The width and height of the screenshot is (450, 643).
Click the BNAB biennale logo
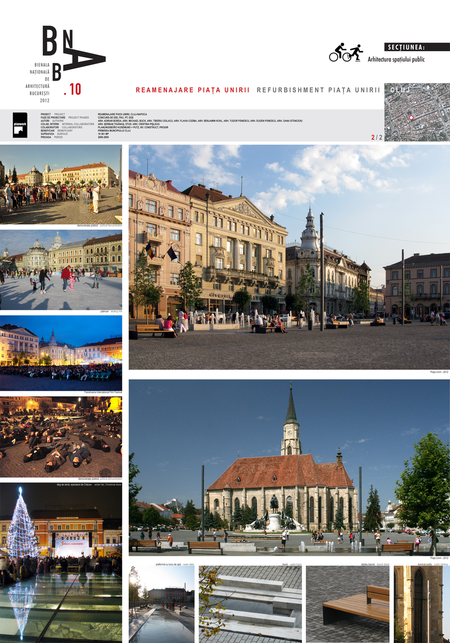(x=73, y=53)
